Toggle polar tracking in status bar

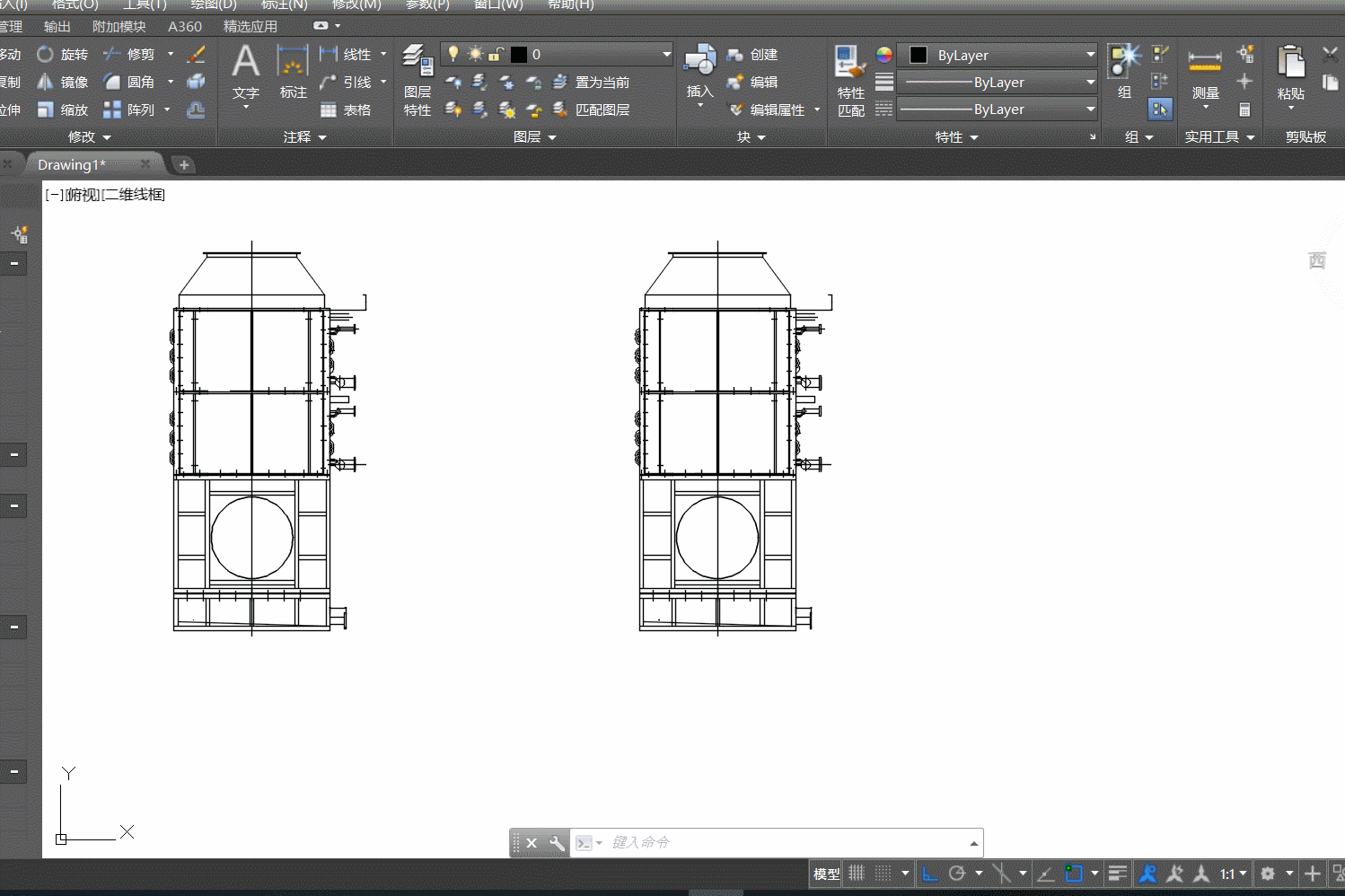point(957,874)
